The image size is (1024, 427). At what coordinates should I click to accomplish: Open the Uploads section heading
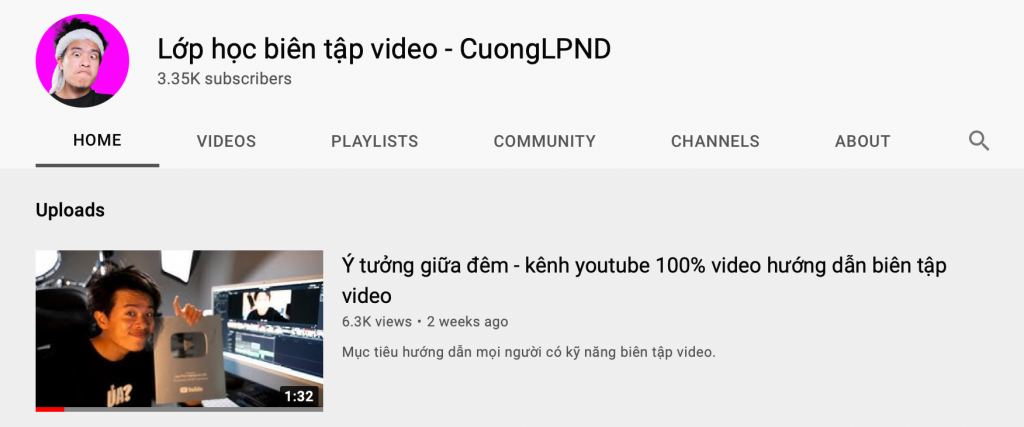pyautogui.click(x=70, y=210)
